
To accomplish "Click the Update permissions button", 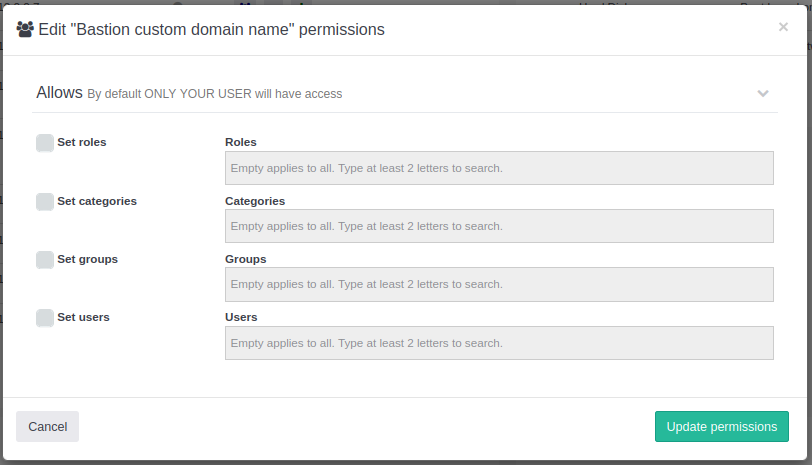I will tap(721, 427).
